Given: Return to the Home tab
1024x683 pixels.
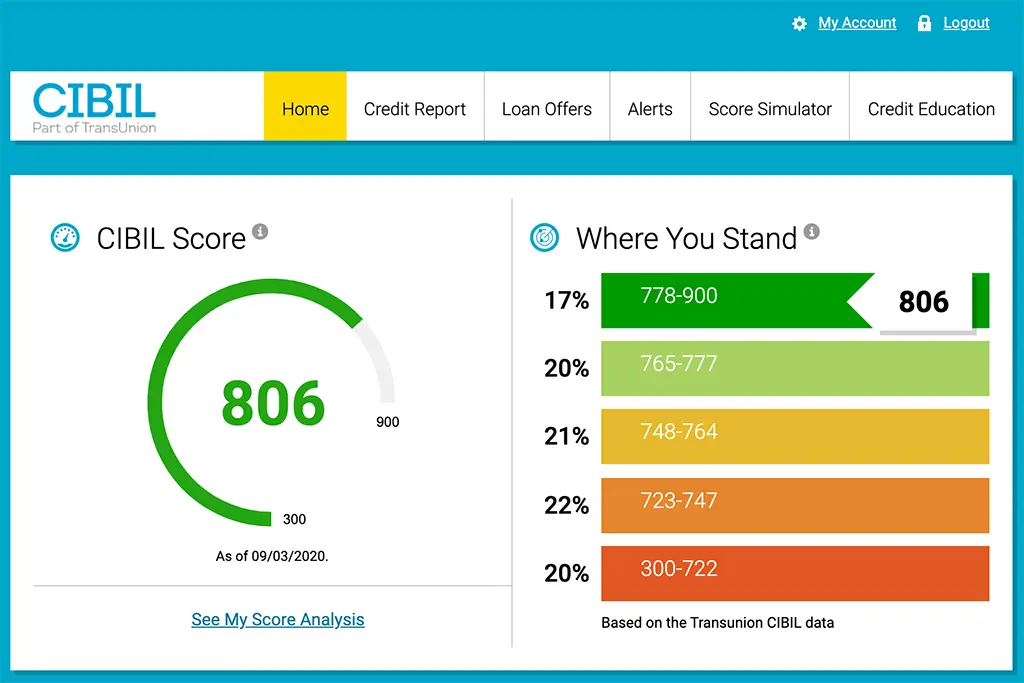Looking at the screenshot, I should (x=305, y=108).
